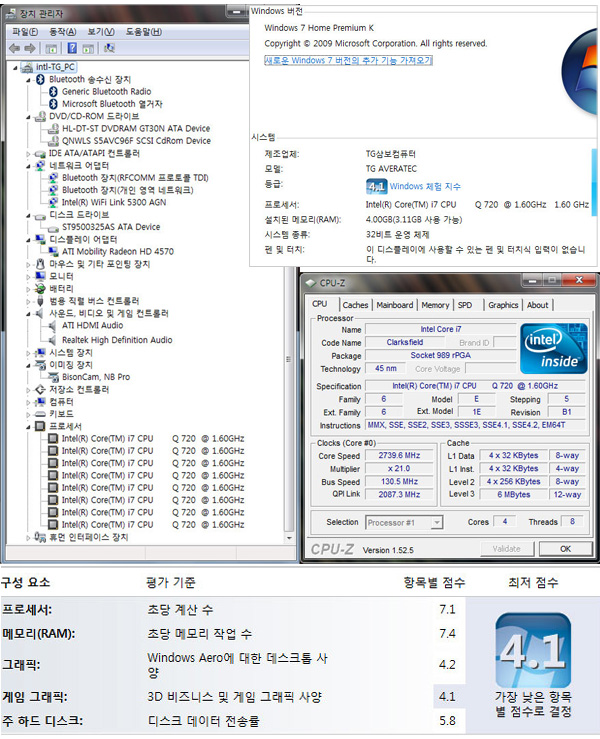The image size is (600, 739).
Task: Click the Intel inside logo in CPU-Z
Action: [x=554, y=349]
